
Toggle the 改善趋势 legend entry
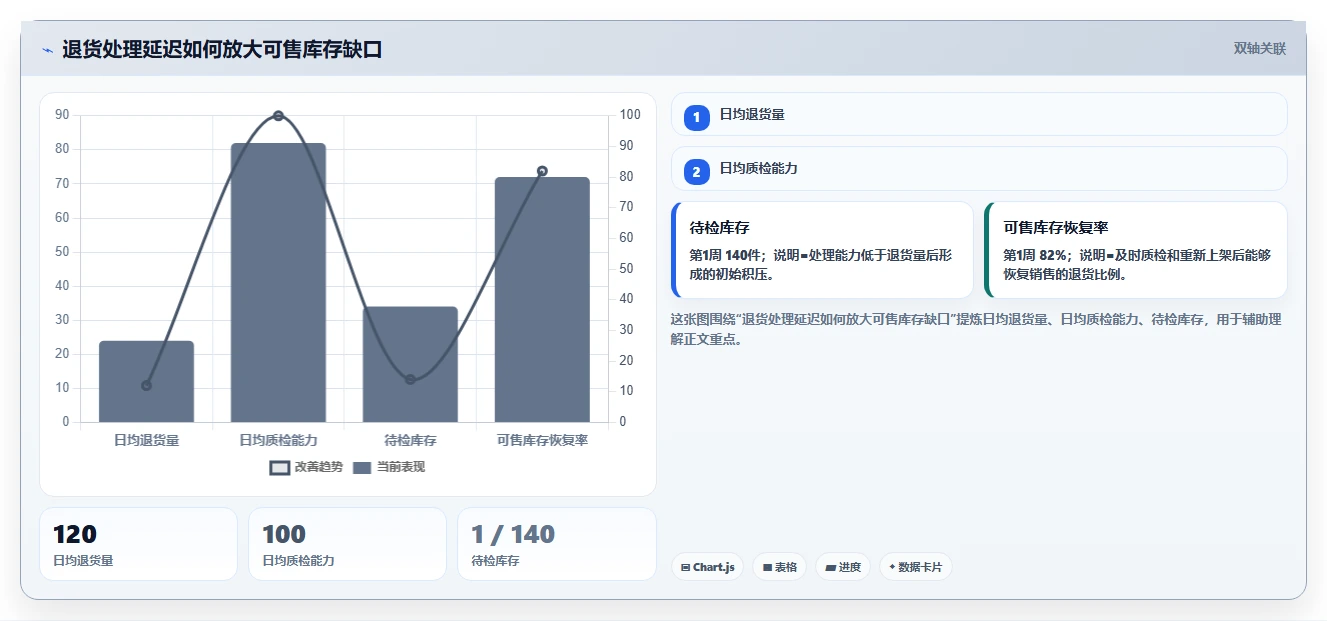[x=306, y=467]
